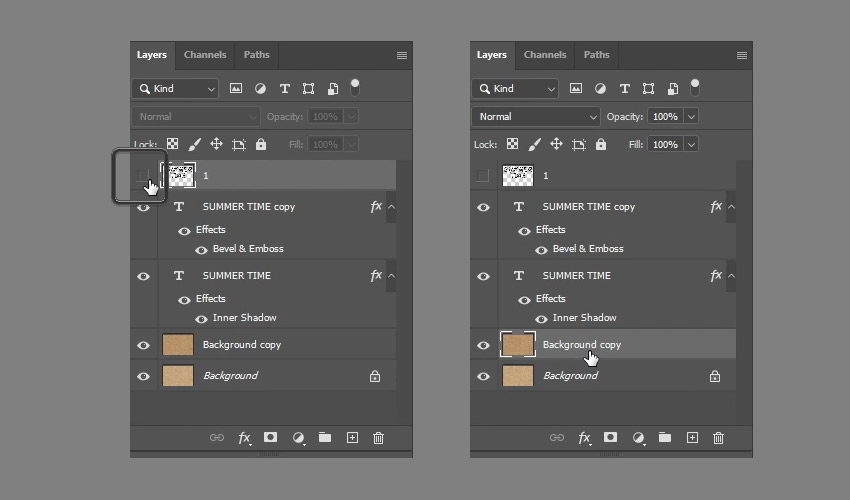This screenshot has height=500, width=850.
Task: Open Normal blend mode dropdown, right panel
Action: 536,117
